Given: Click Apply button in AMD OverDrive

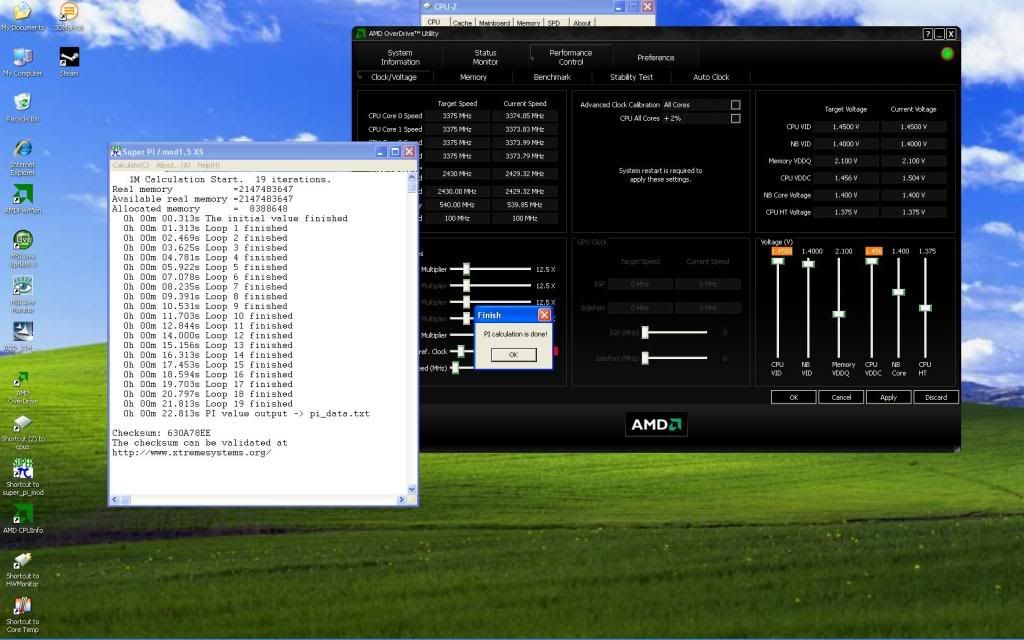Looking at the screenshot, I should tap(888, 397).
